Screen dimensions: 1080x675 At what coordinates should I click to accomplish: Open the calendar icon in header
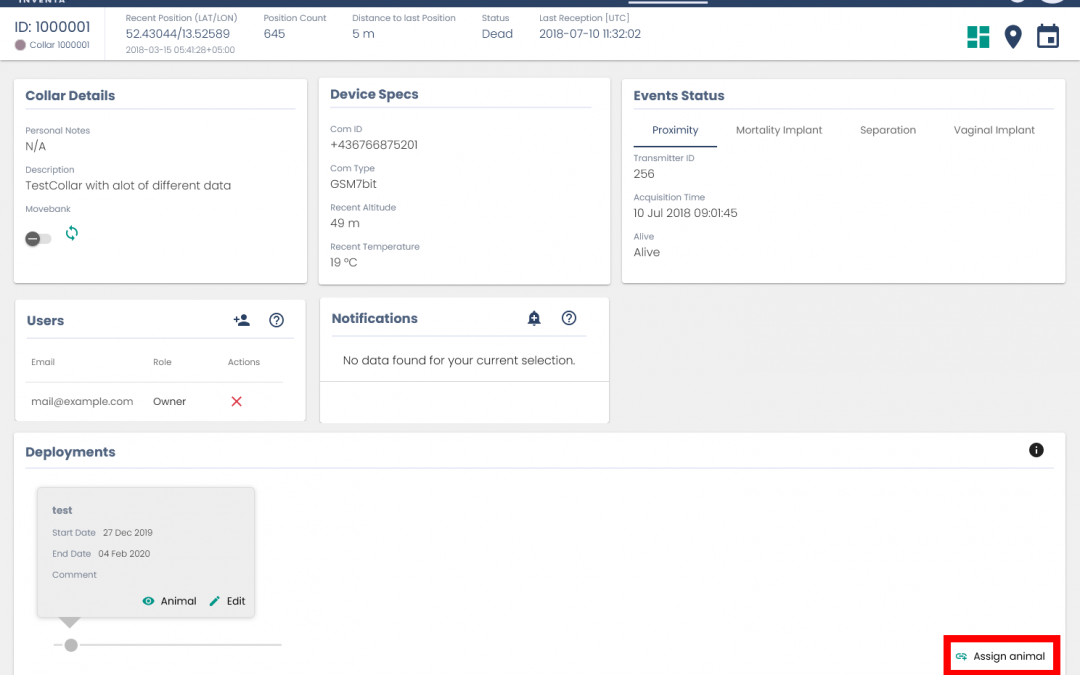[1047, 37]
